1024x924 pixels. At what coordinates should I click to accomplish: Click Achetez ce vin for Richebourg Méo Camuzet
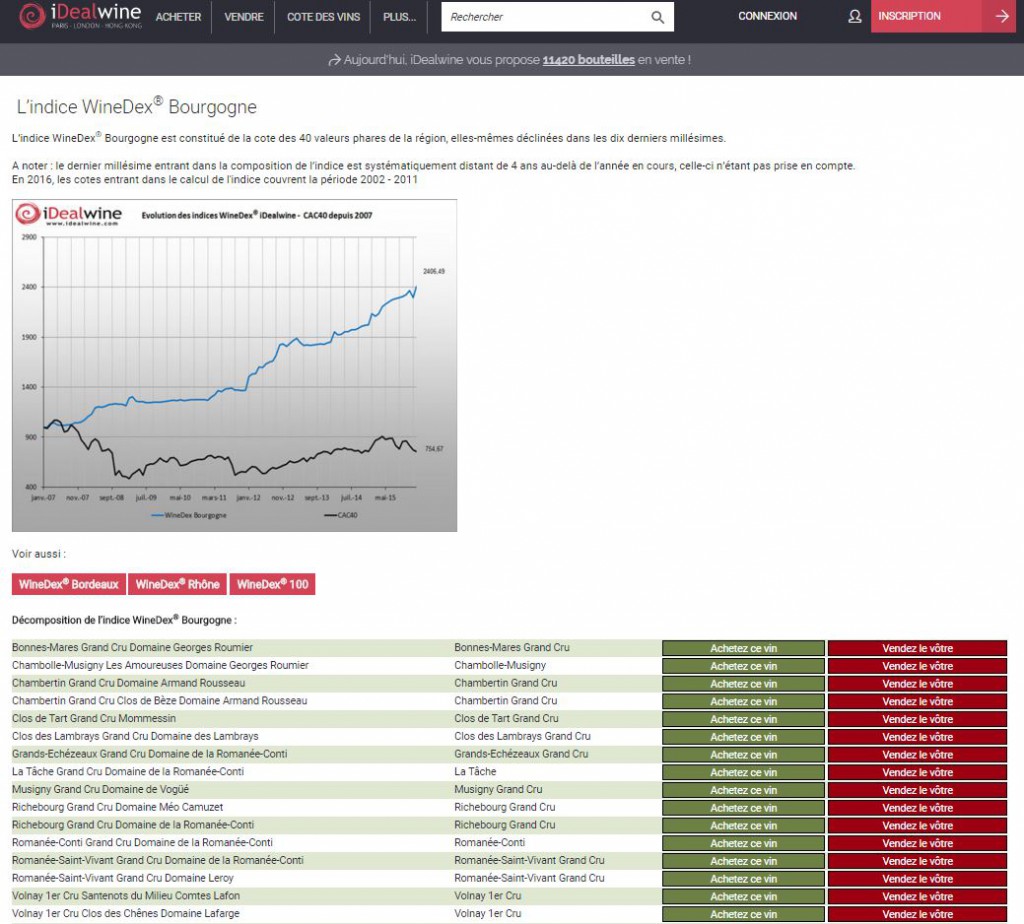point(743,808)
